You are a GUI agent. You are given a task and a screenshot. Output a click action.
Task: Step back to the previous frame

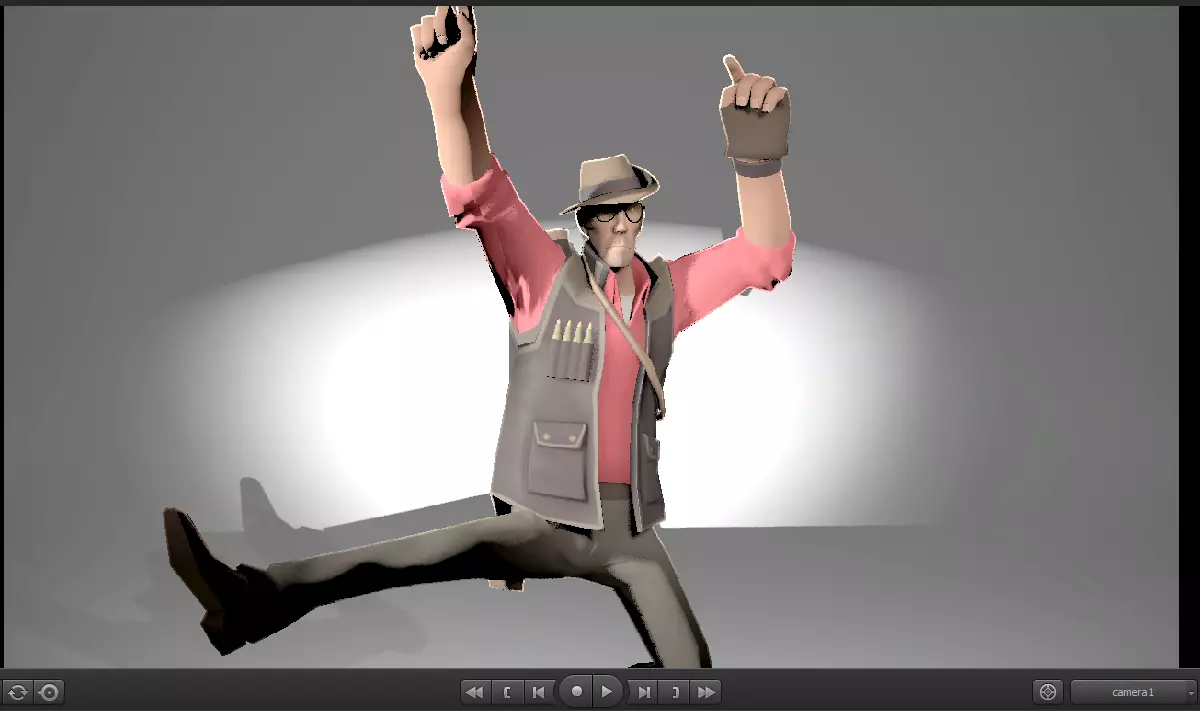click(538, 692)
